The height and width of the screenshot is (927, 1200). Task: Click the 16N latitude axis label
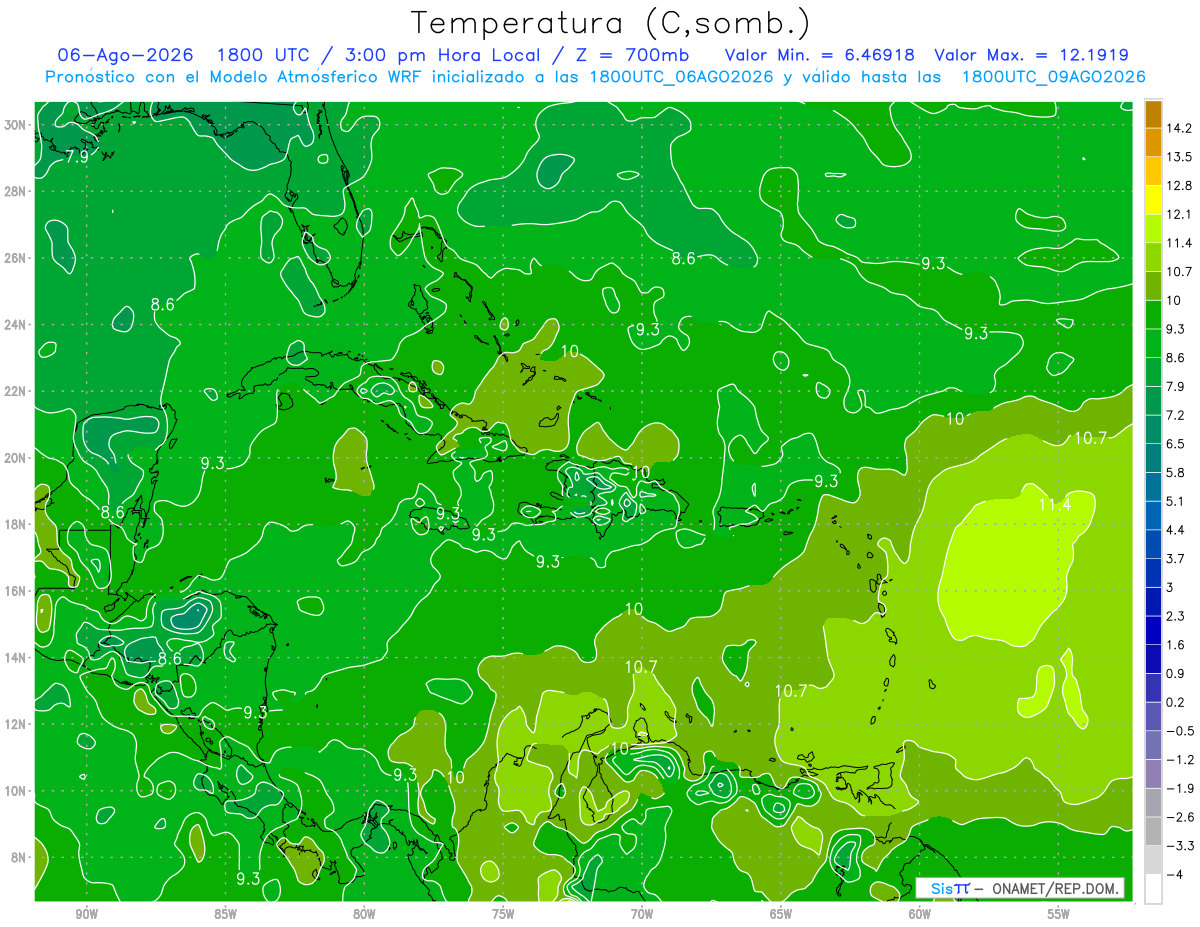[x=17, y=591]
